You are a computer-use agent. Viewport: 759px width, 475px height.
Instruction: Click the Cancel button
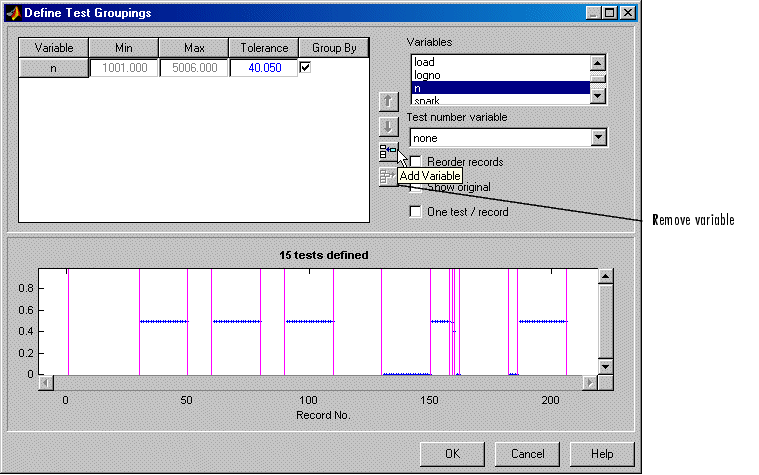[x=527, y=454]
